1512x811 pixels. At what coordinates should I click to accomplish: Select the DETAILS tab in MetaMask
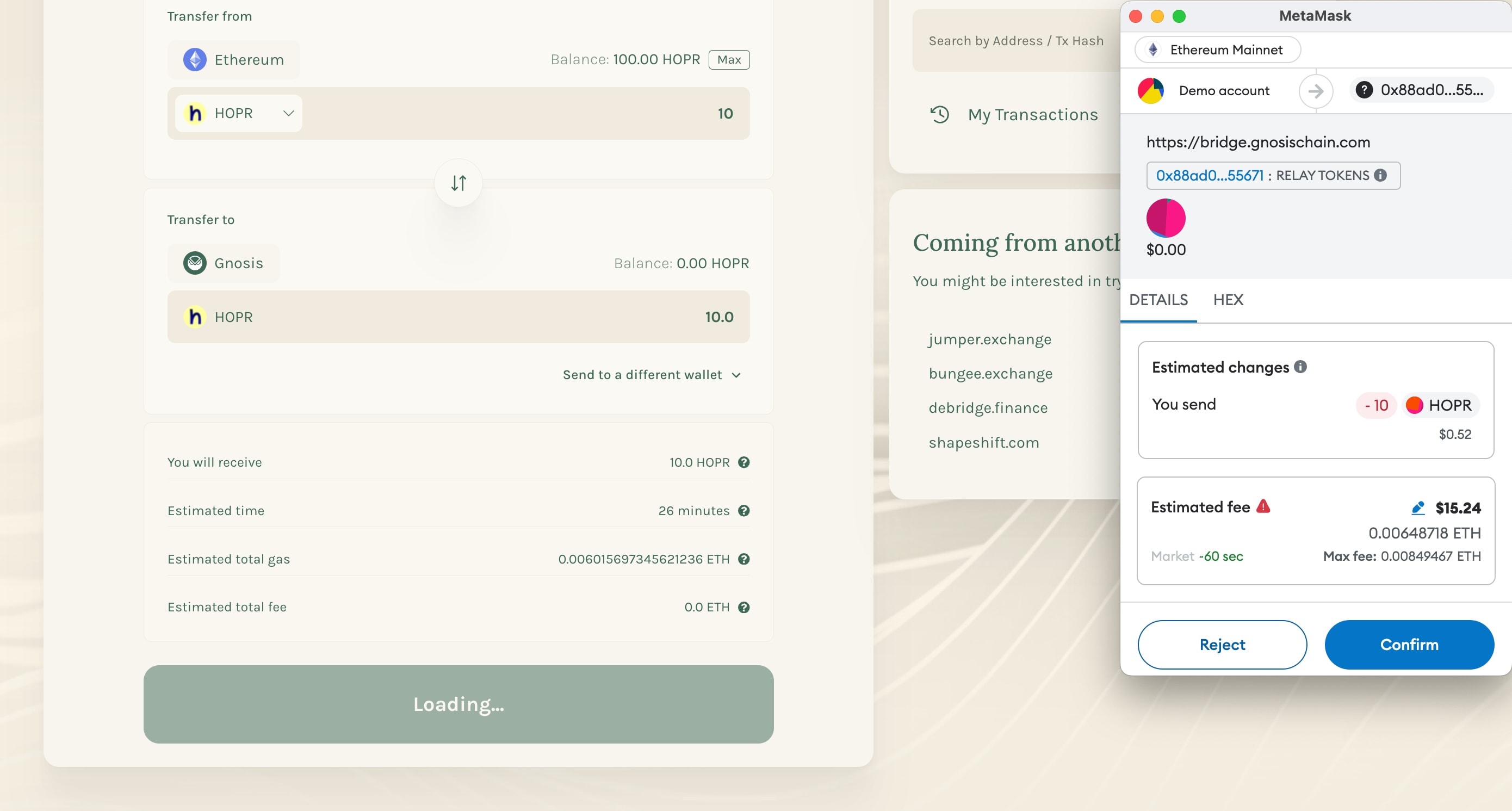[x=1159, y=299]
